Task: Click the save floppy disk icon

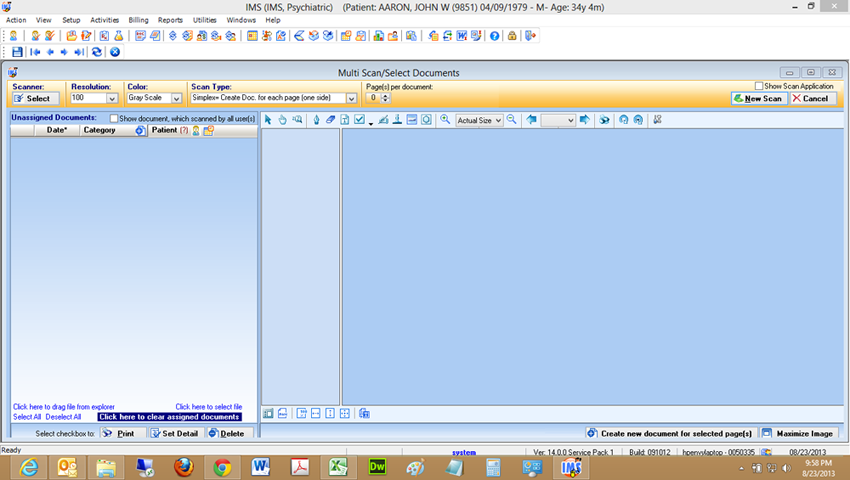Action: (17, 52)
